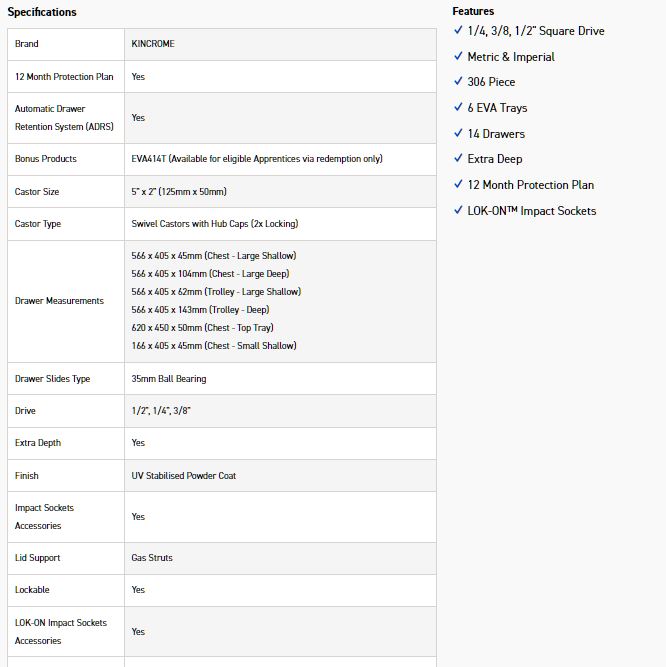This screenshot has height=667, width=666.
Task: Click the checkmark beside 1/4, 3/8, 1/2" Square Drive
Action: click(x=458, y=31)
